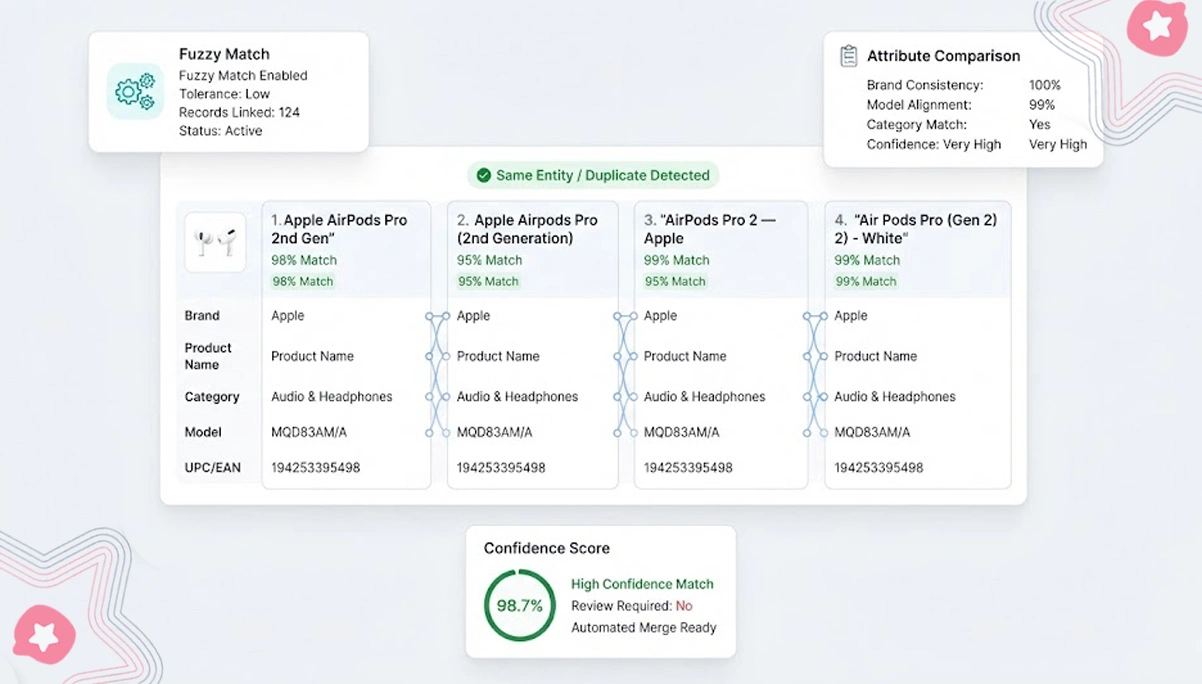Open the AirPods product thumbnail image
This screenshot has height=684, width=1202.
215,242
